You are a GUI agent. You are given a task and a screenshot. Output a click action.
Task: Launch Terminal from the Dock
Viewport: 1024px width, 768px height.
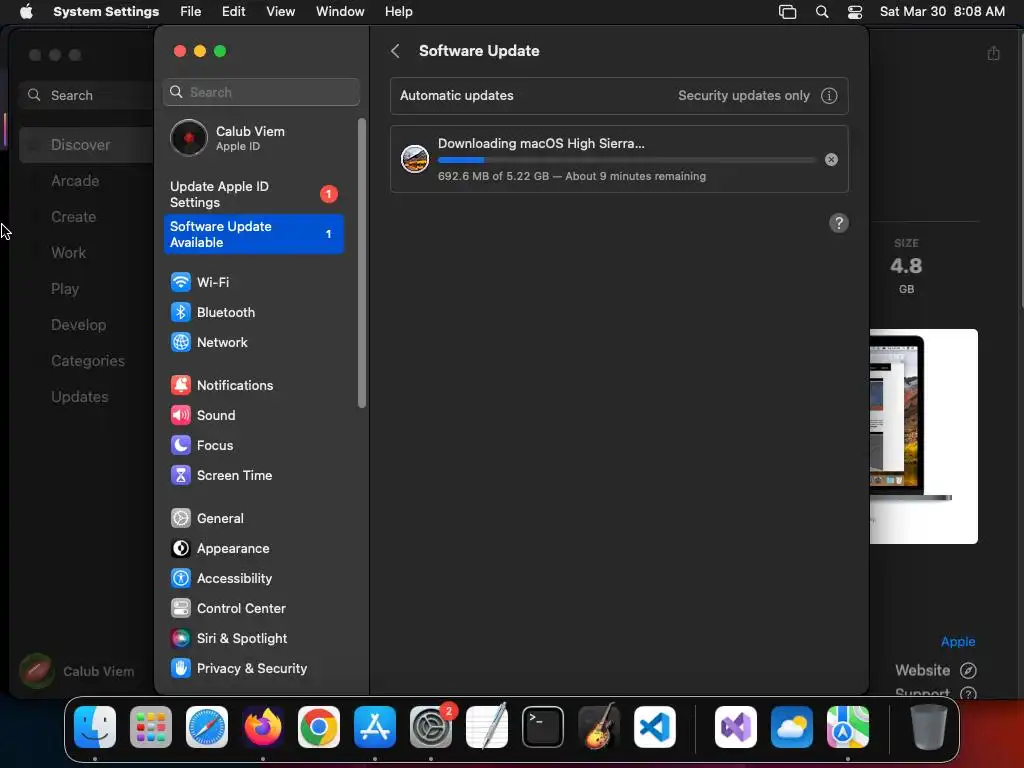[x=543, y=727]
